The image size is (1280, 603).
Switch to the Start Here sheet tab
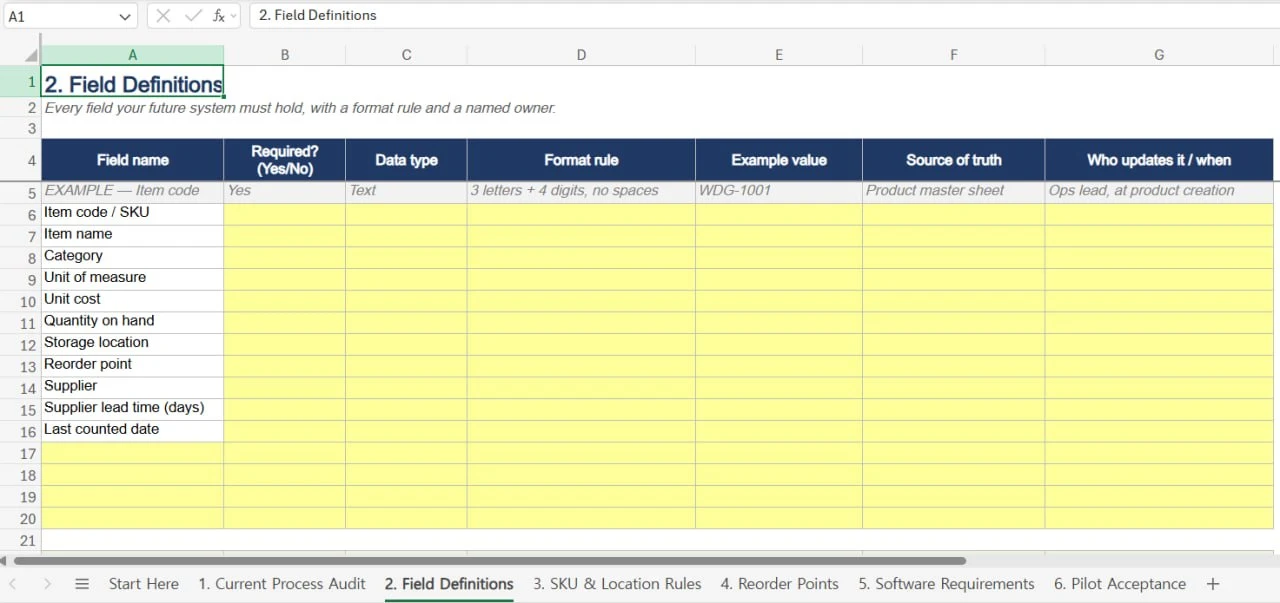[x=144, y=584]
